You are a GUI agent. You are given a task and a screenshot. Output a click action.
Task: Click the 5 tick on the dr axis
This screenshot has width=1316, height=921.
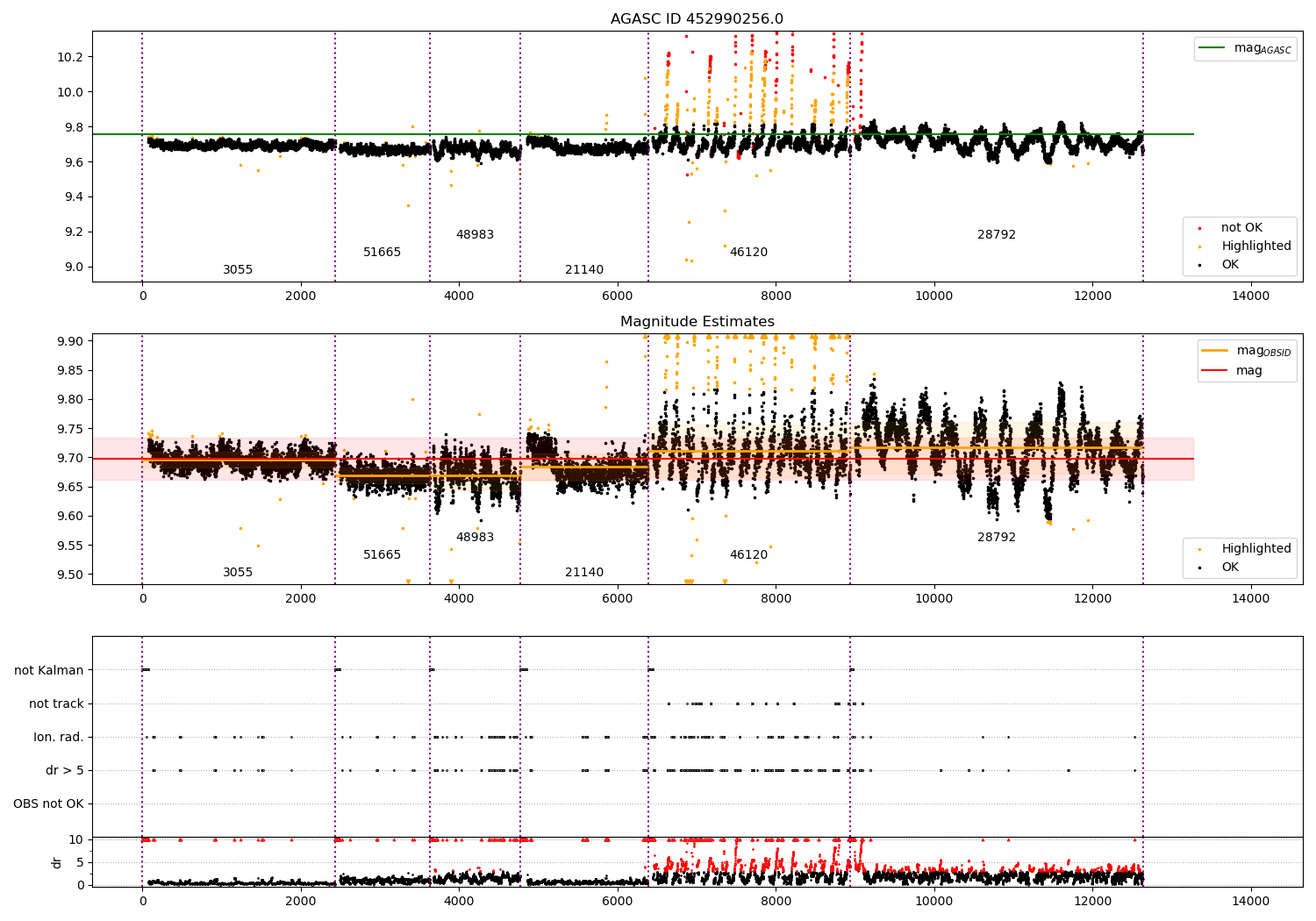81,862
